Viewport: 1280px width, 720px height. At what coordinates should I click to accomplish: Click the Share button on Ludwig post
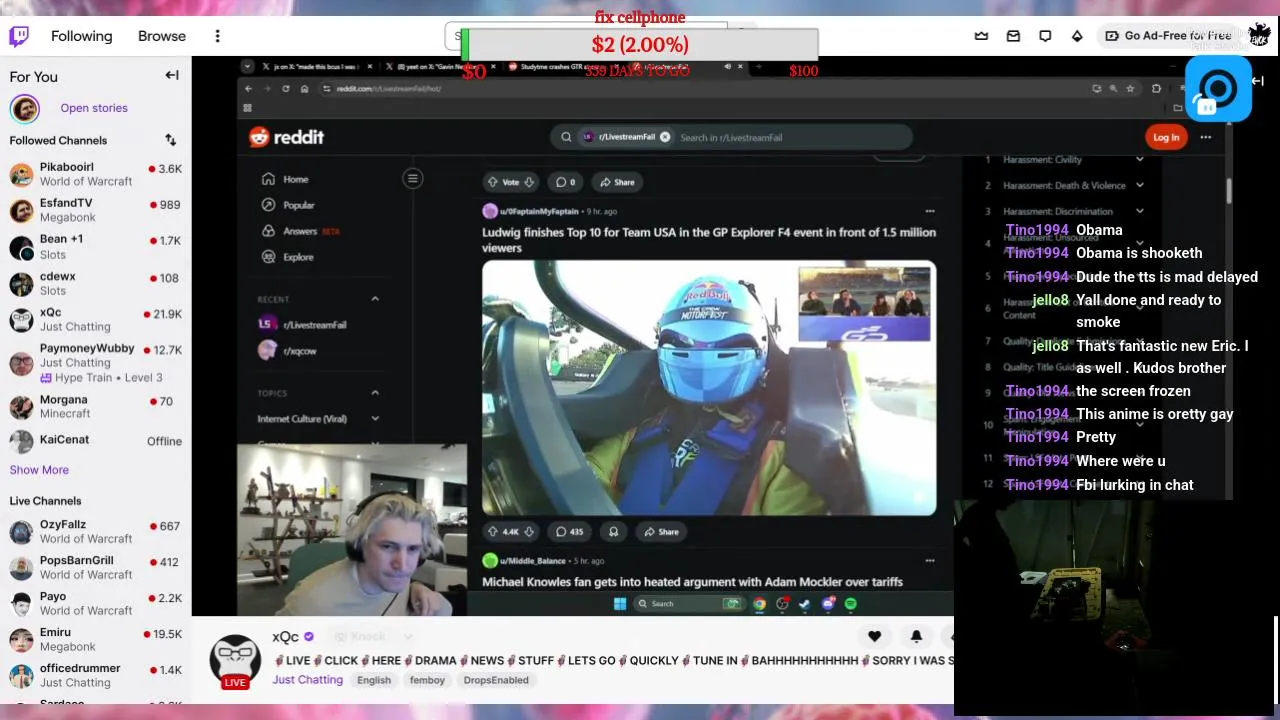[661, 532]
